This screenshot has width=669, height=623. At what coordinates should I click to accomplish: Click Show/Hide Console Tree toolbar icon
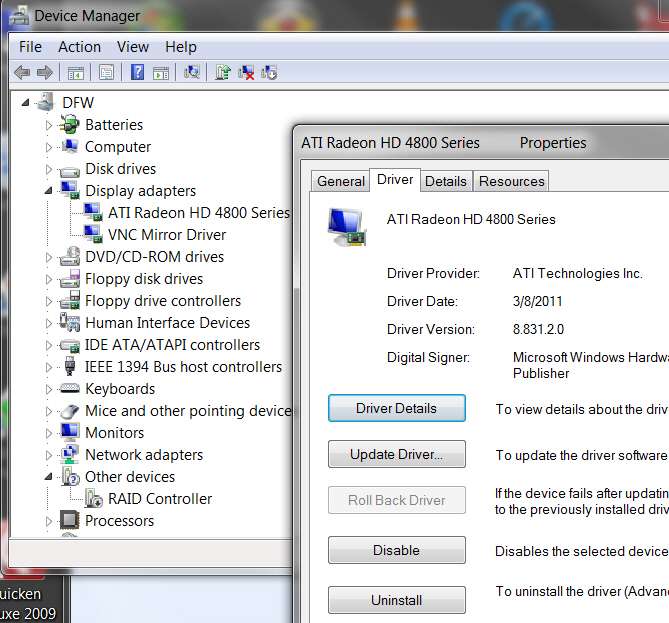76,73
